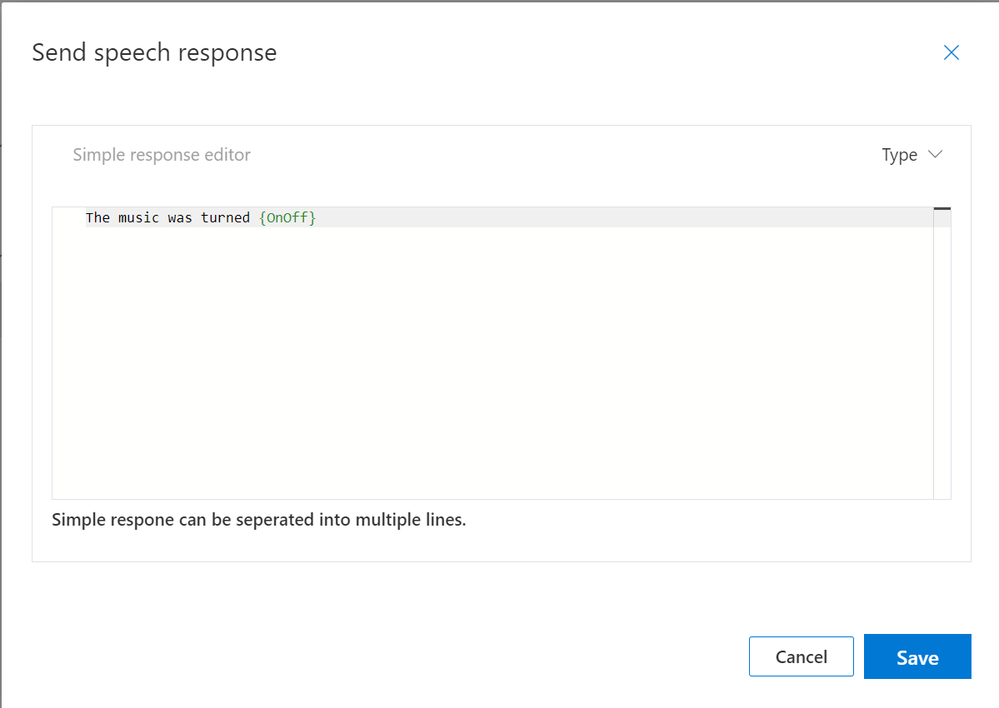Click the "Simple response editor" label
This screenshot has height=708, width=999.
162,155
